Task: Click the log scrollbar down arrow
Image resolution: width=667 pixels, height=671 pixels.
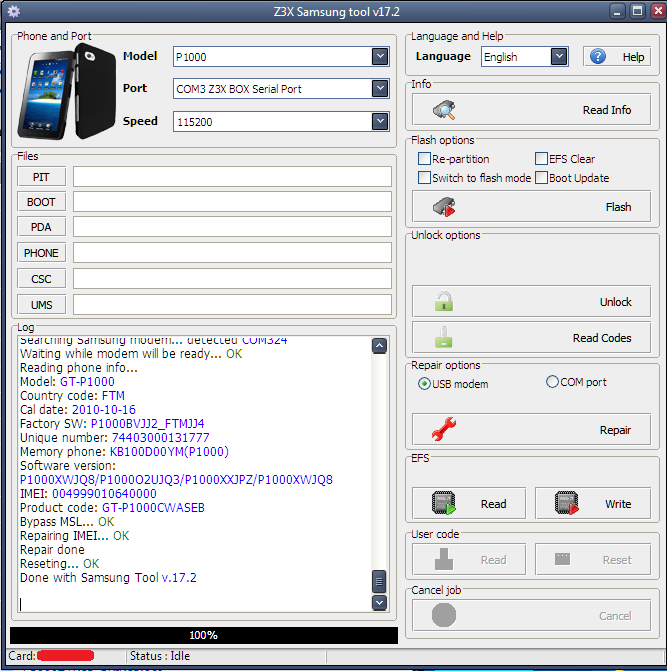Action: point(379,603)
